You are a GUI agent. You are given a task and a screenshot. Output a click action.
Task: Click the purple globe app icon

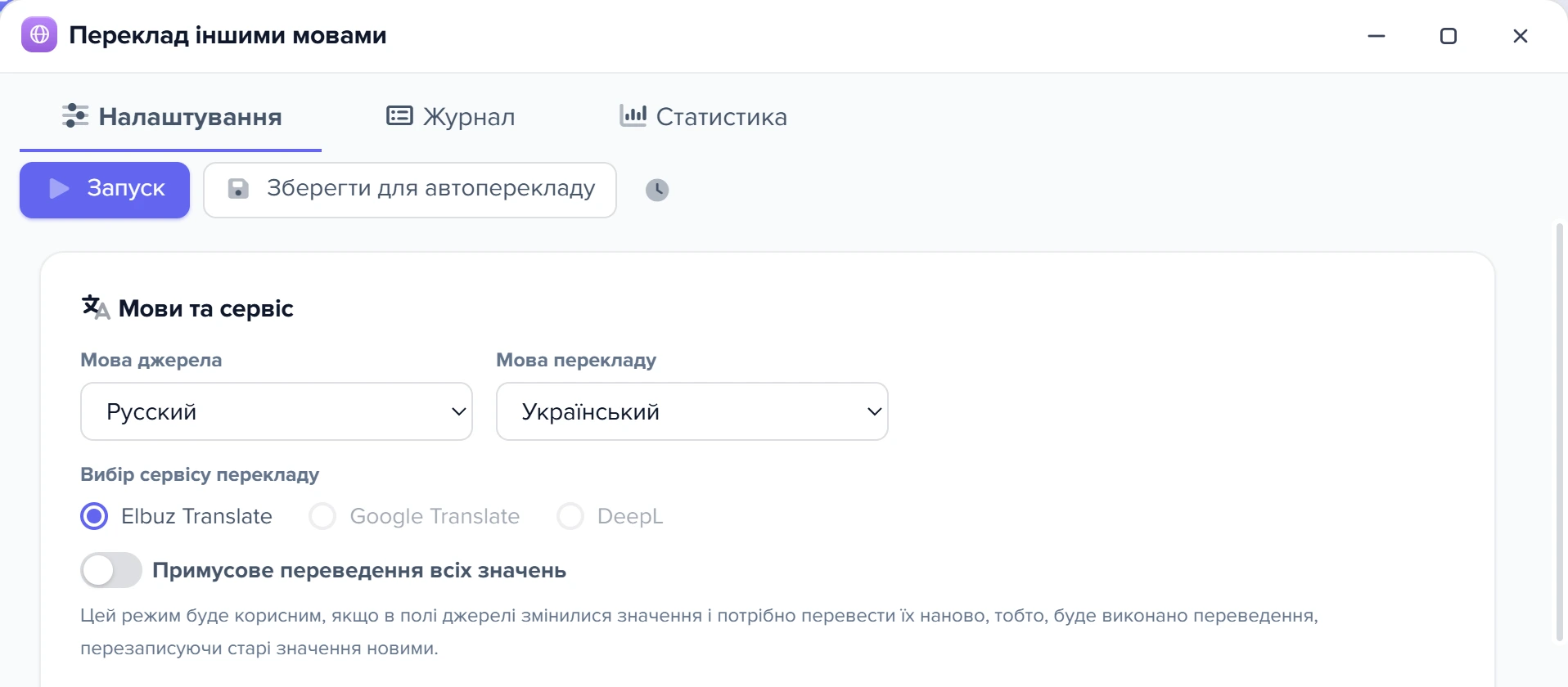coord(39,35)
